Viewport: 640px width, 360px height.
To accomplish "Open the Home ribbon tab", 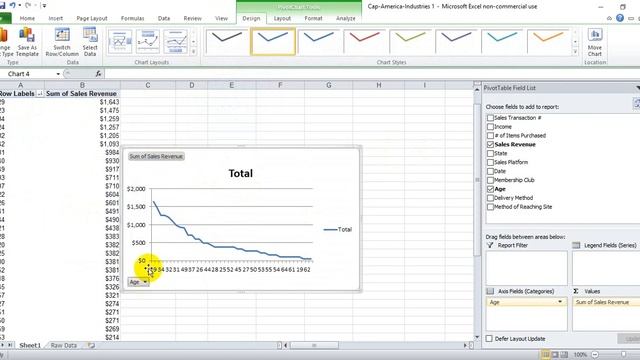I will pos(27,18).
